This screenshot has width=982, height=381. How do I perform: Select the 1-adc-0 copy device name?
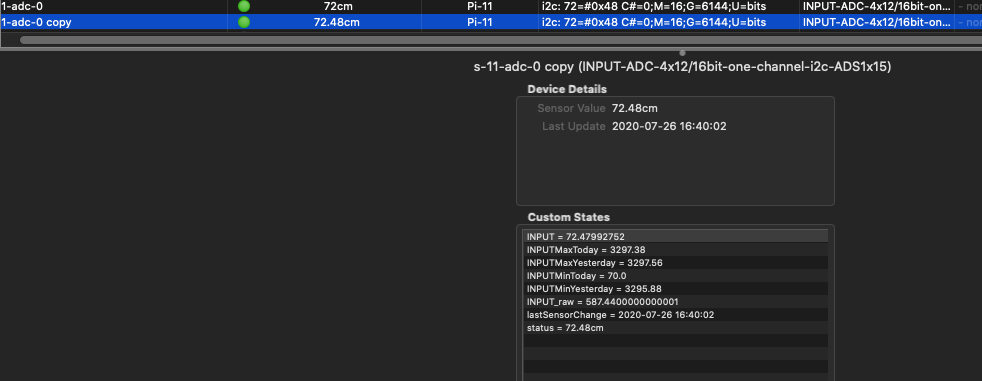[x=36, y=23]
